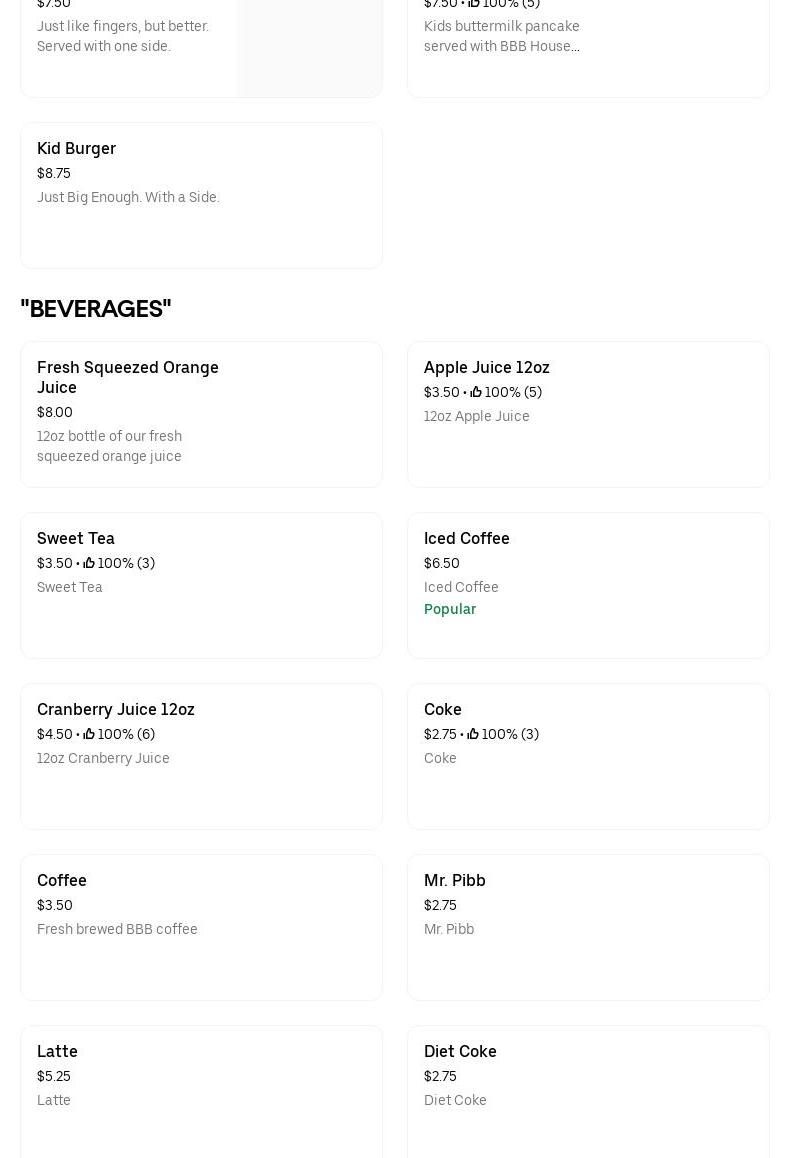Click the $8.75 price on Kid Burger
Viewport: 804px width, 1158px height.
[54, 173]
